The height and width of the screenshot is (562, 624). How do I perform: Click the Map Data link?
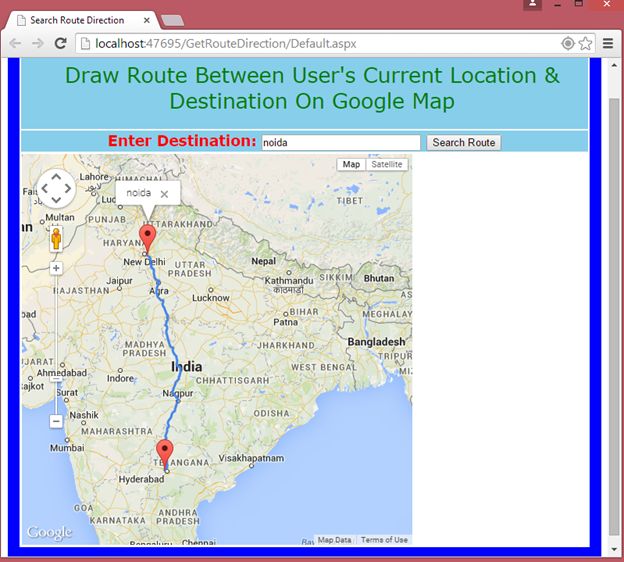(x=334, y=540)
